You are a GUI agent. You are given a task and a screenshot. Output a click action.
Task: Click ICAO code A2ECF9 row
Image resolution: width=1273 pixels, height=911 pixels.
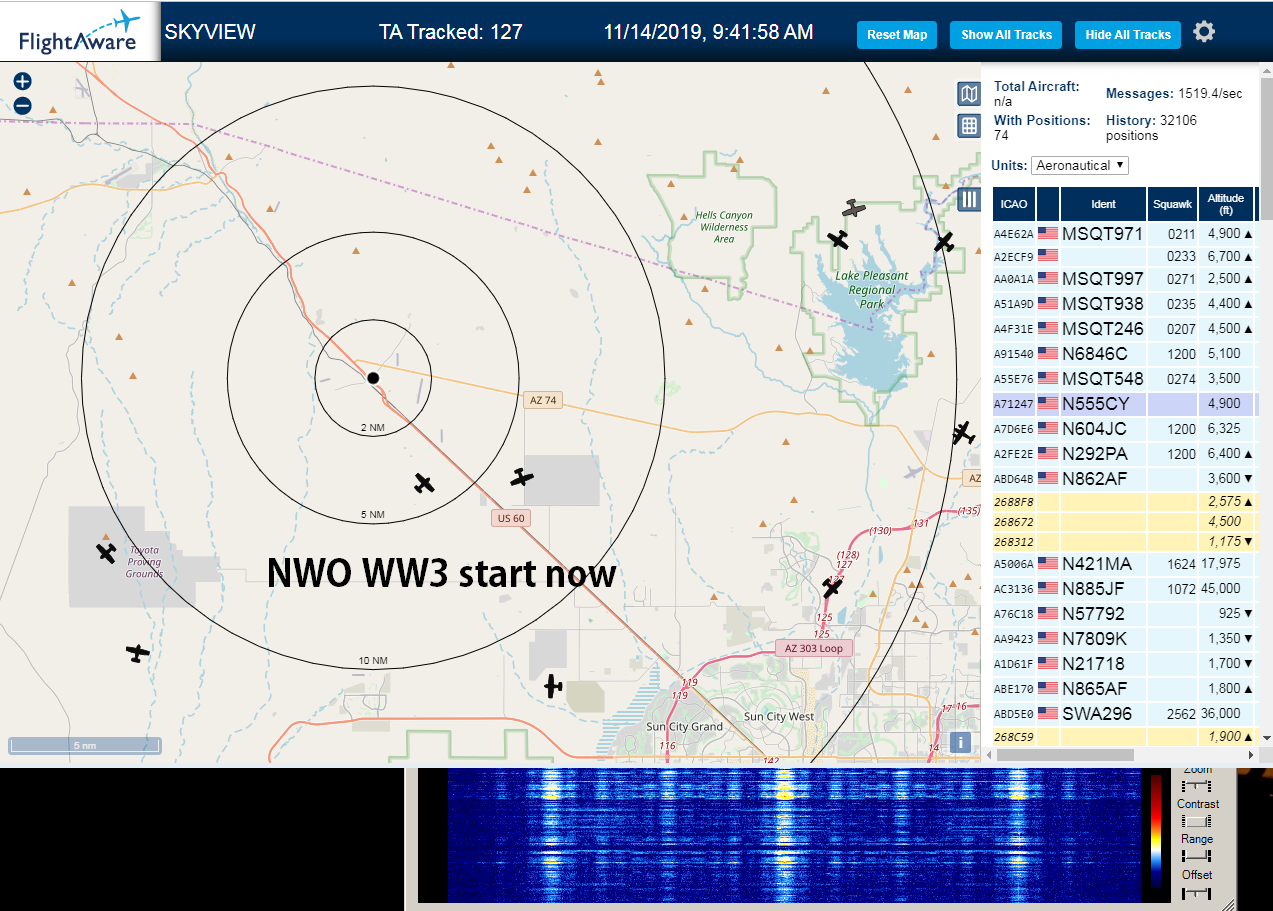[1124, 256]
